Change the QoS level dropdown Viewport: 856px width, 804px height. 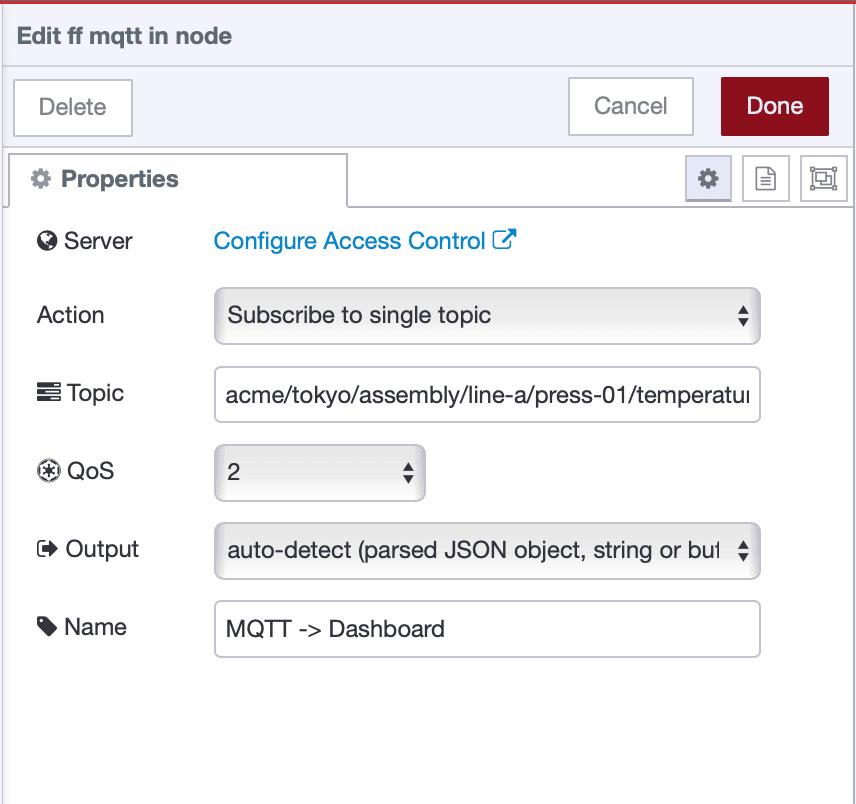coord(319,471)
